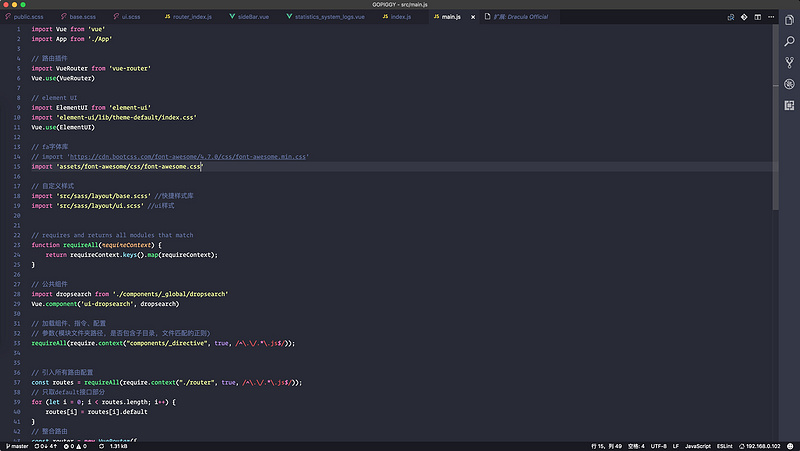Show errors and warnings count
Viewport: 800px width, 451px height.
click(75, 446)
